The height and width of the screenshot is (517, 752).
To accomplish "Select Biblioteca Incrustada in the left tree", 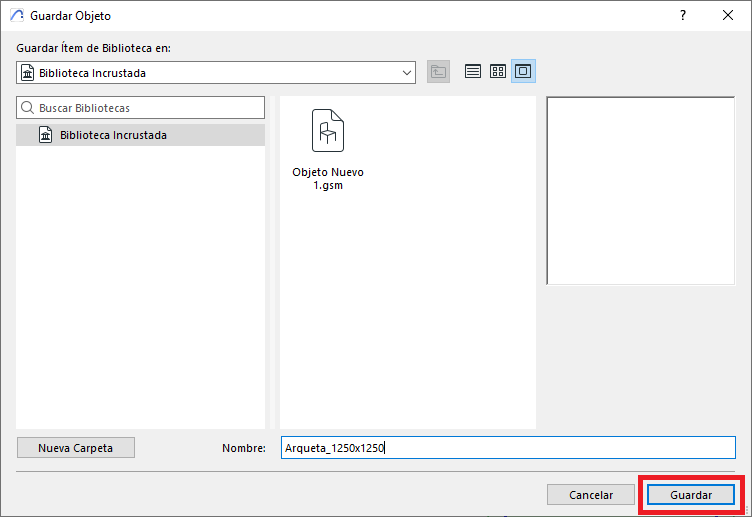I will pyautogui.click(x=113, y=135).
